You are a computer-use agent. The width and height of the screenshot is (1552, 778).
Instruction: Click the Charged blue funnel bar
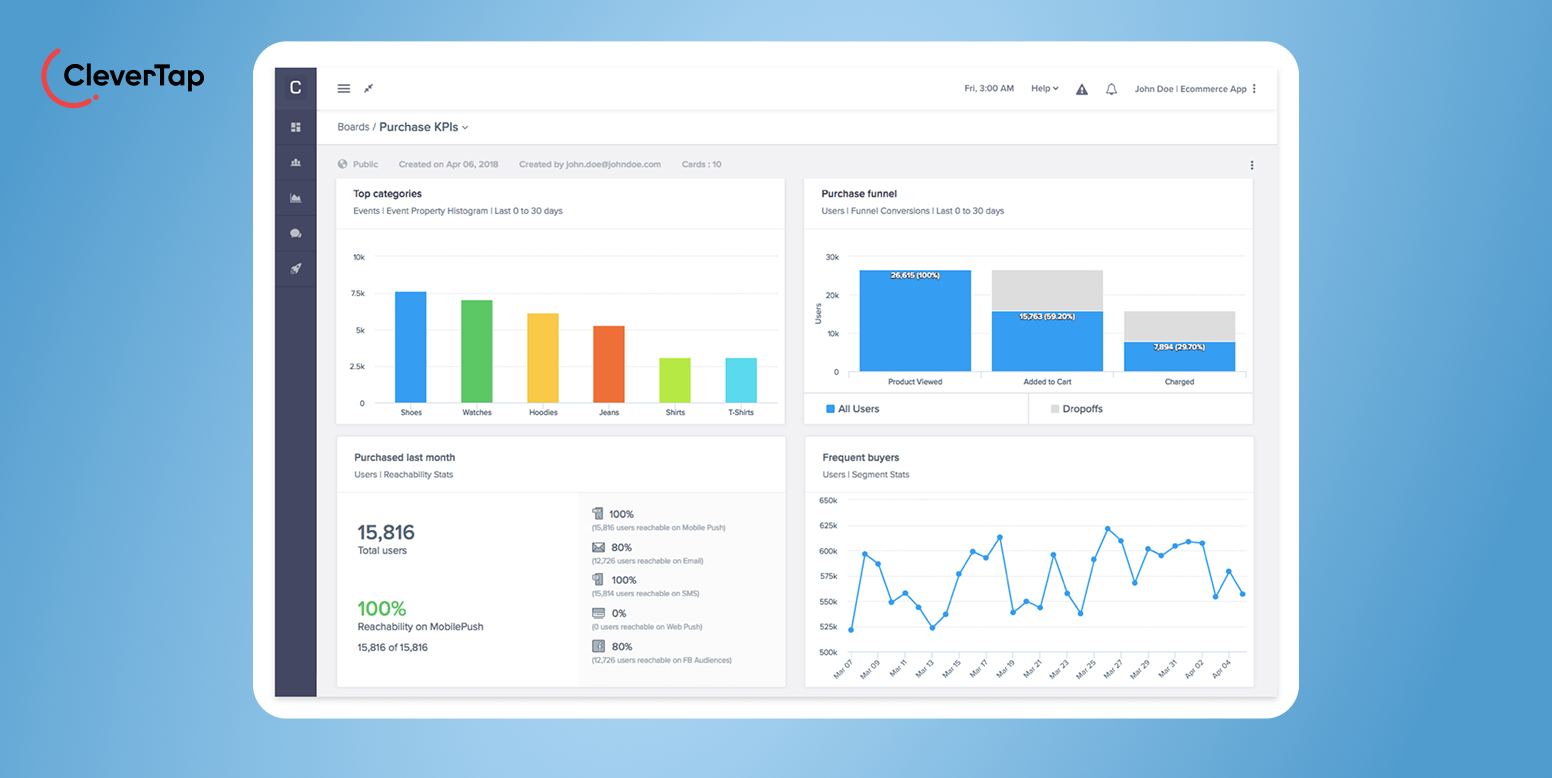[x=1179, y=357]
